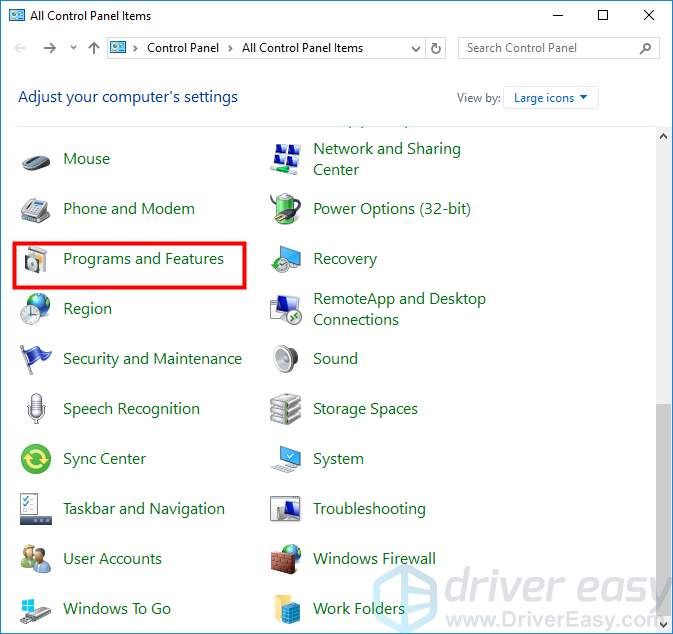The width and height of the screenshot is (673, 634).
Task: Open the Storage Spaces drive icon
Action: [x=286, y=409]
